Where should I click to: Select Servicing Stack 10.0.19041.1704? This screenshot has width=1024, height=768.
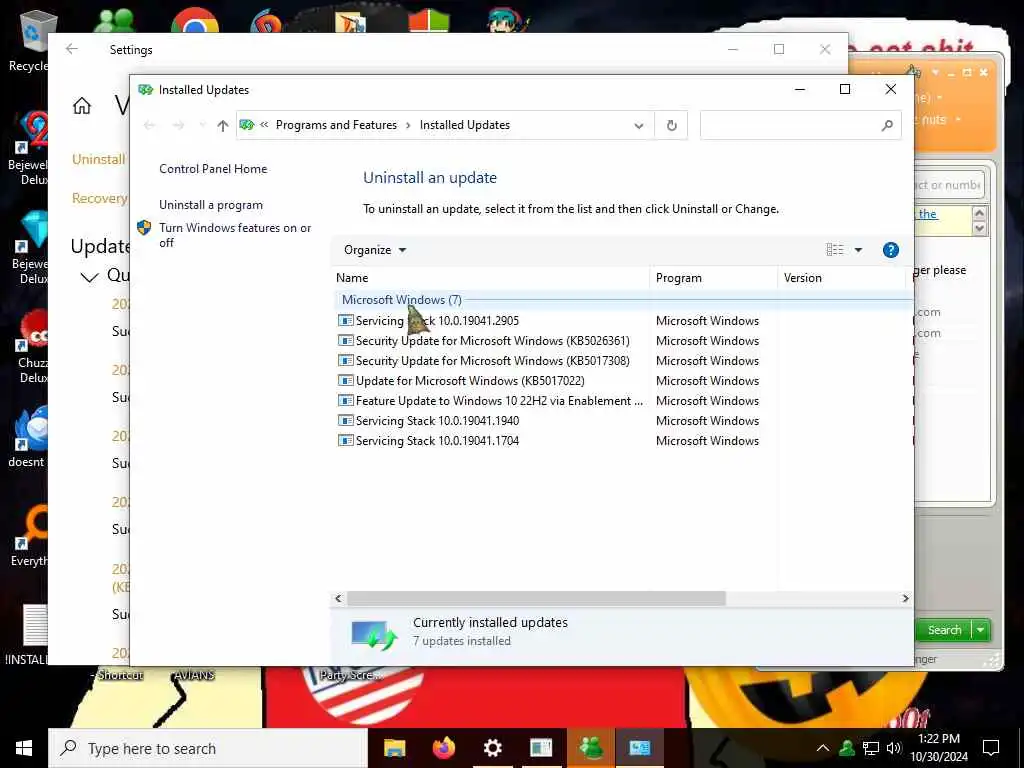pos(428,441)
